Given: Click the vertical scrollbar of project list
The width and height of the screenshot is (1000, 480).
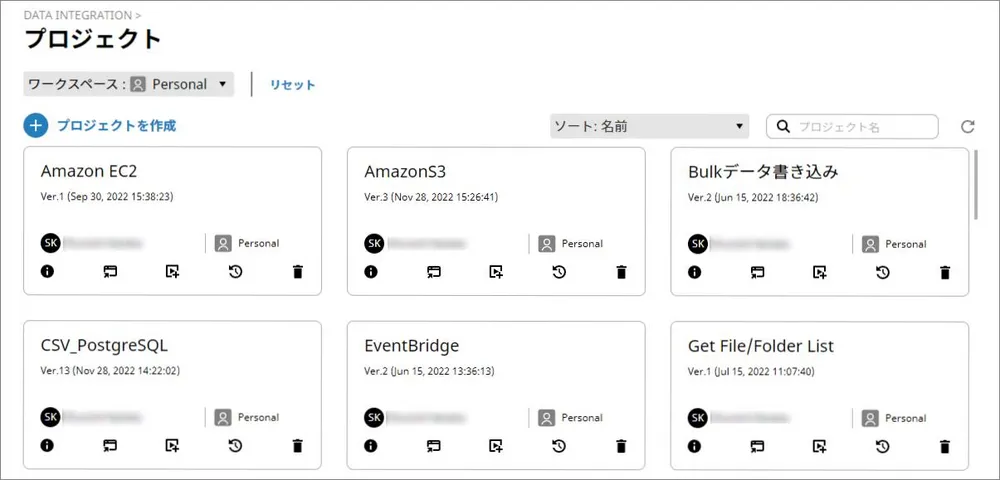Looking at the screenshot, I should coord(976,186).
